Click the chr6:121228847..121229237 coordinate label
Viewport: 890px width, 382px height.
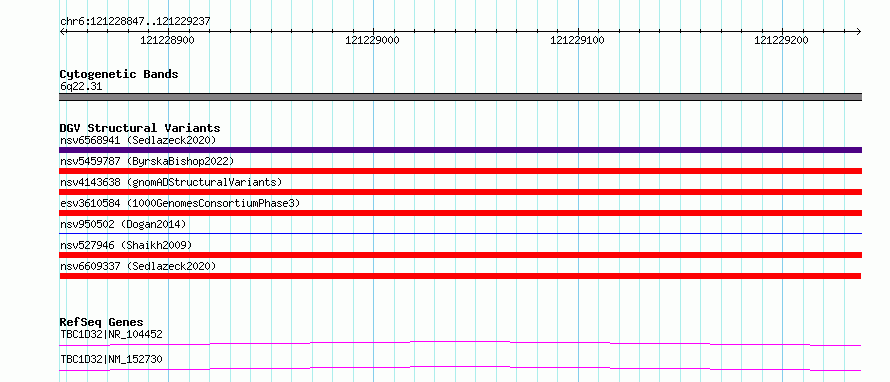[x=135, y=21]
